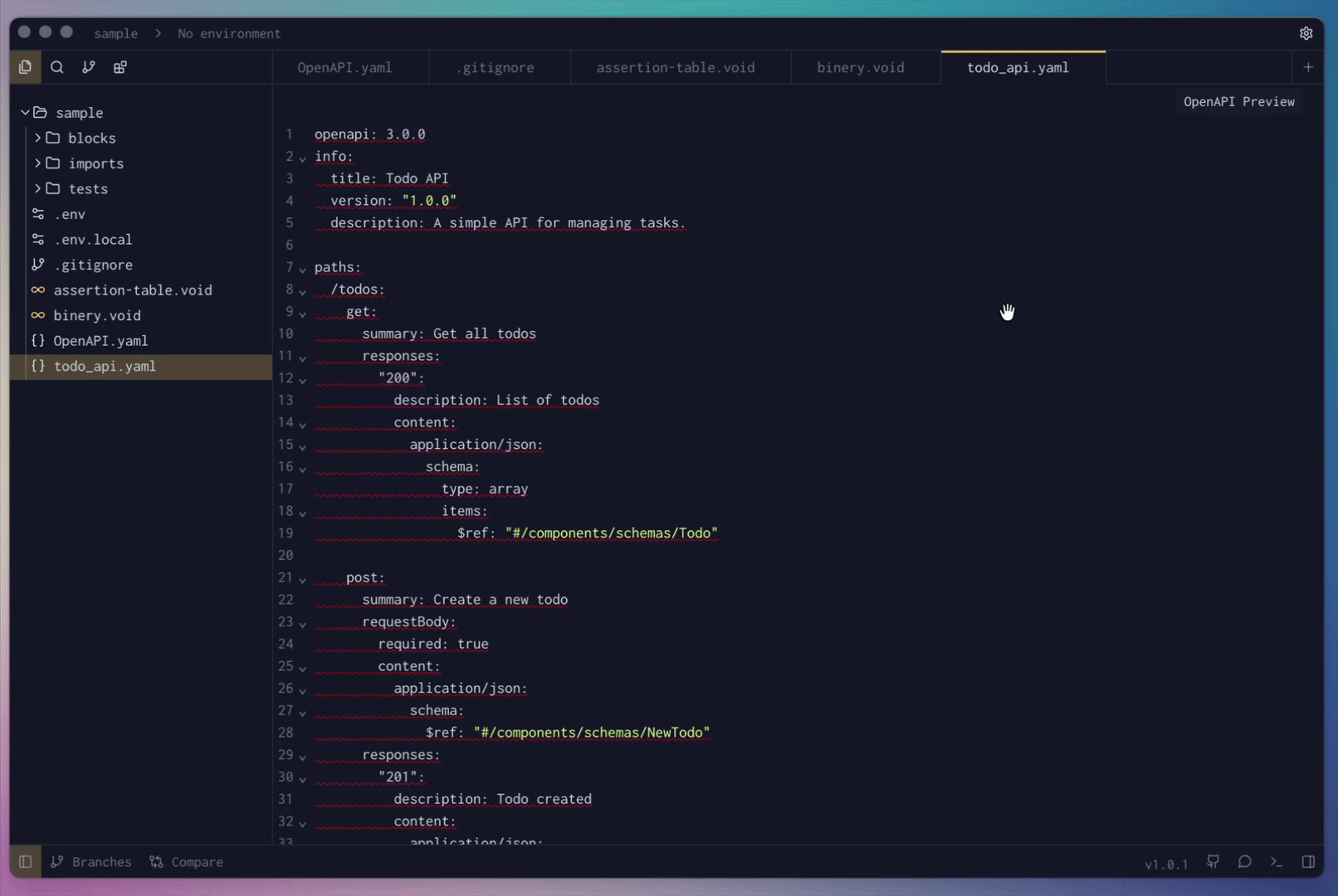The width and height of the screenshot is (1338, 896).
Task: Open the git branch icon in sidebar
Action: (x=88, y=67)
